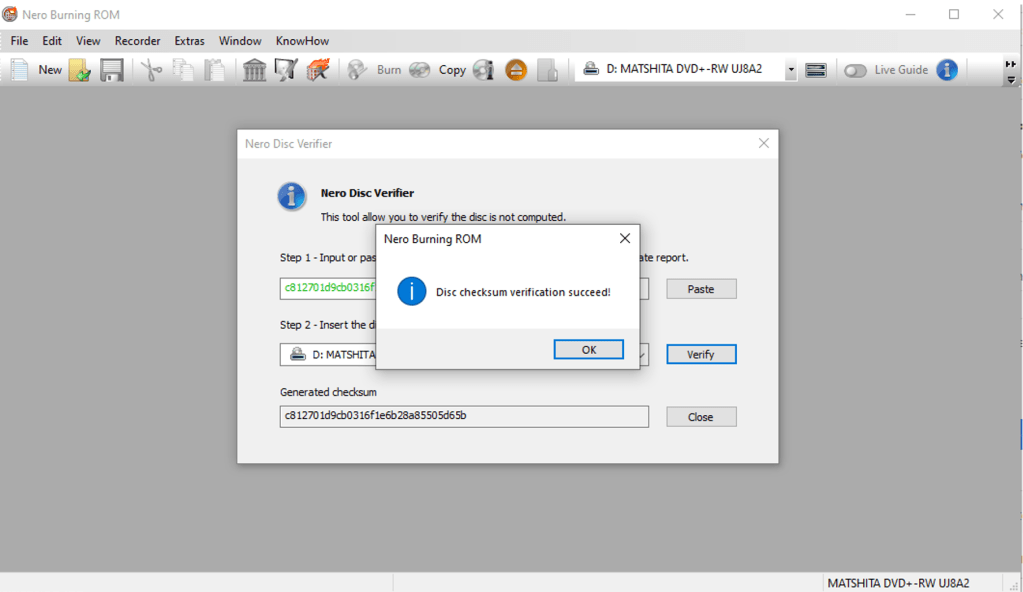Viewport: 1023px width, 592px height.
Task: Click the Paste button
Action: (701, 289)
